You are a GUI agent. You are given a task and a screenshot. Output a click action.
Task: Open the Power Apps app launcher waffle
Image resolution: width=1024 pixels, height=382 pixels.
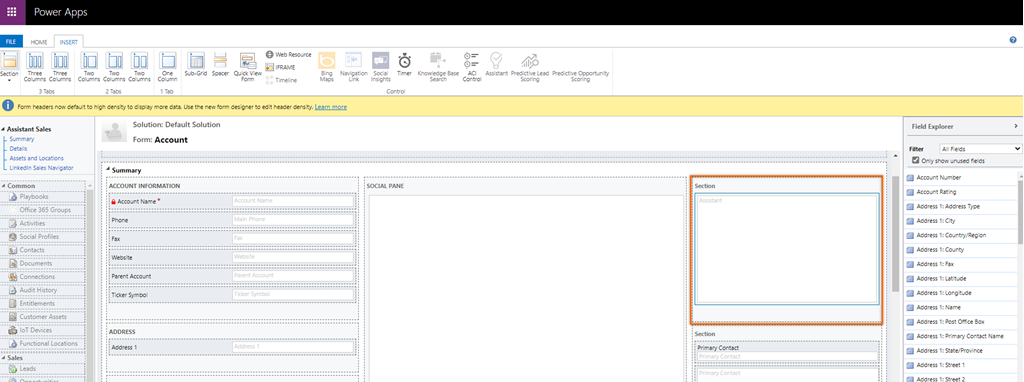pyautogui.click(x=12, y=12)
